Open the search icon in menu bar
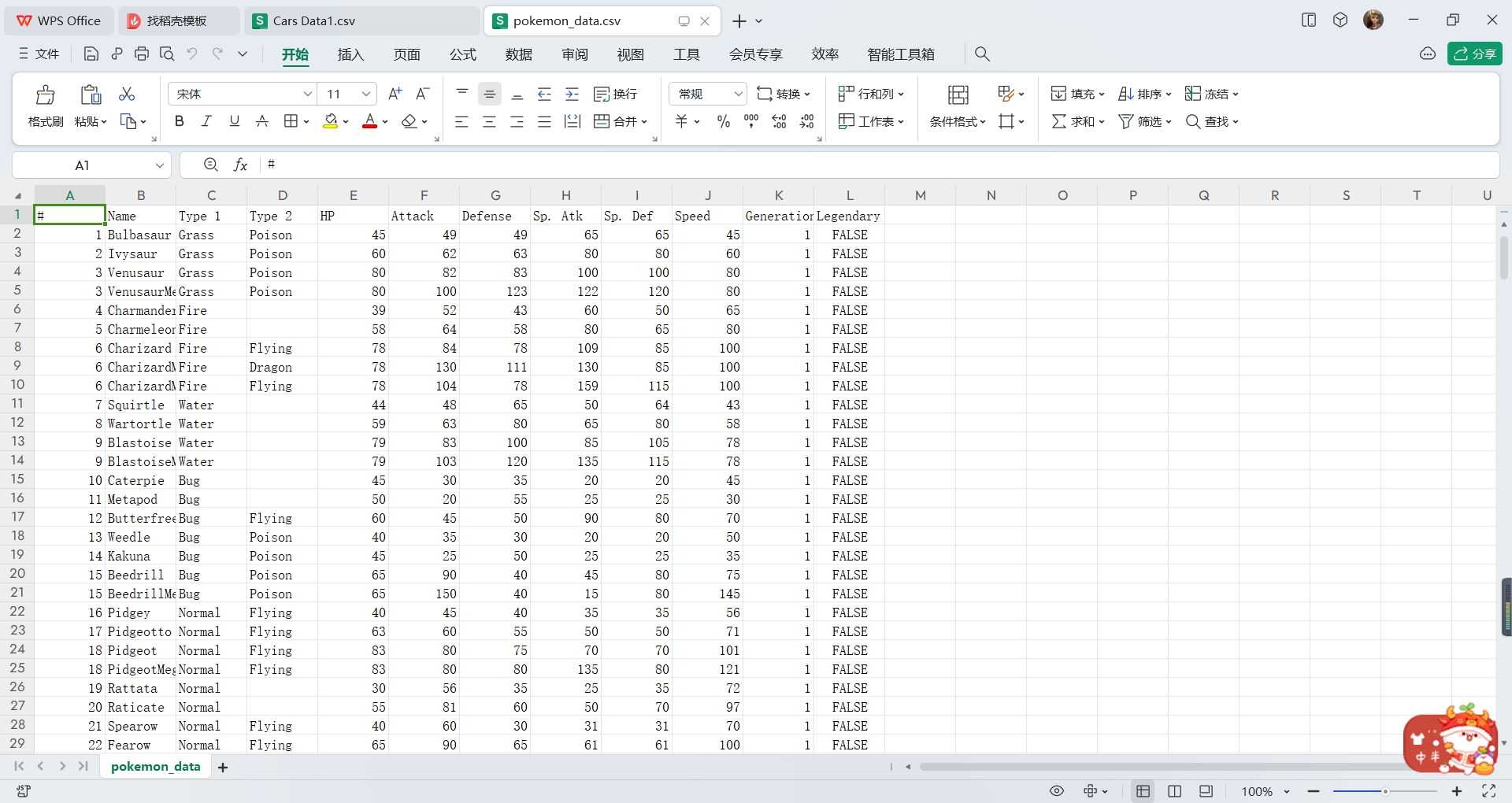This screenshot has width=1512, height=803. [982, 54]
